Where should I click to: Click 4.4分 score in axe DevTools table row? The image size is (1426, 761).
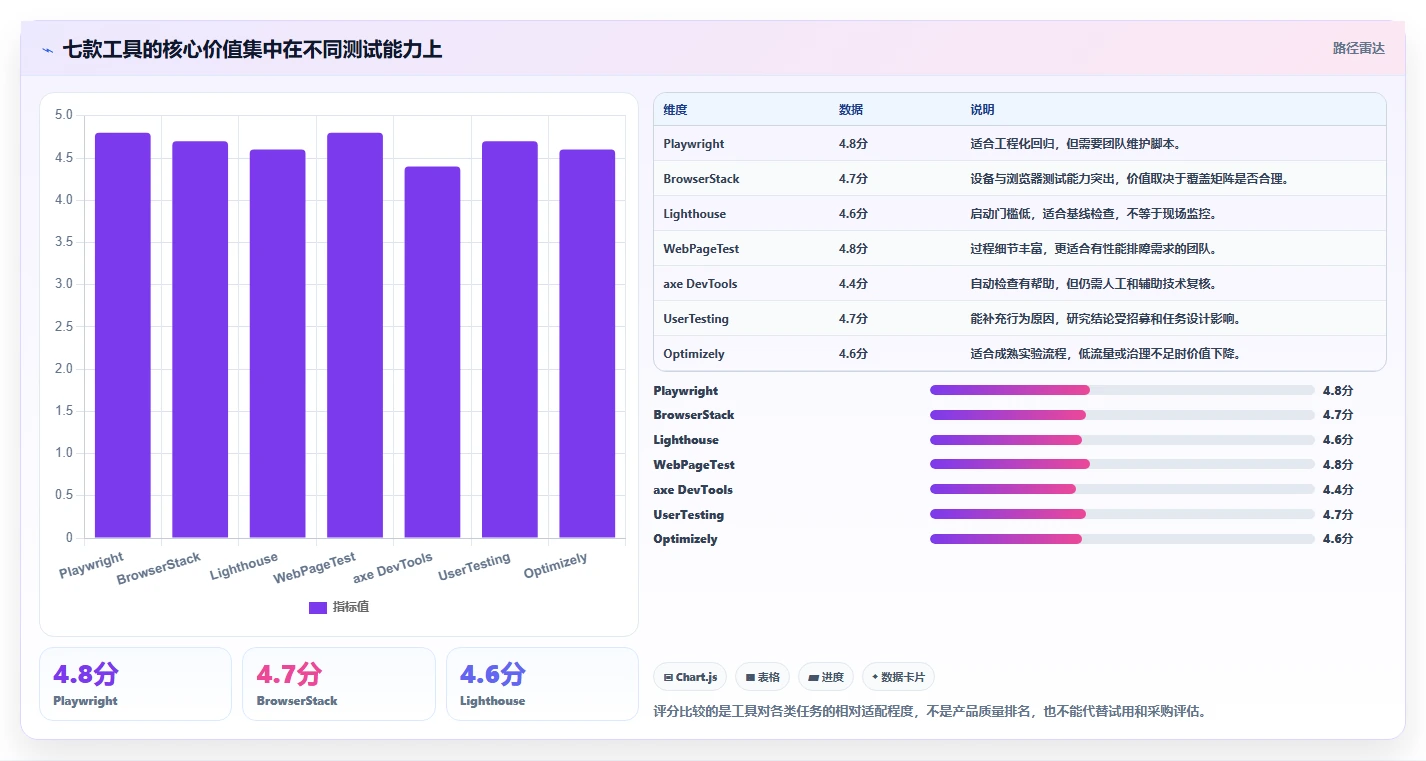pyautogui.click(x=853, y=284)
